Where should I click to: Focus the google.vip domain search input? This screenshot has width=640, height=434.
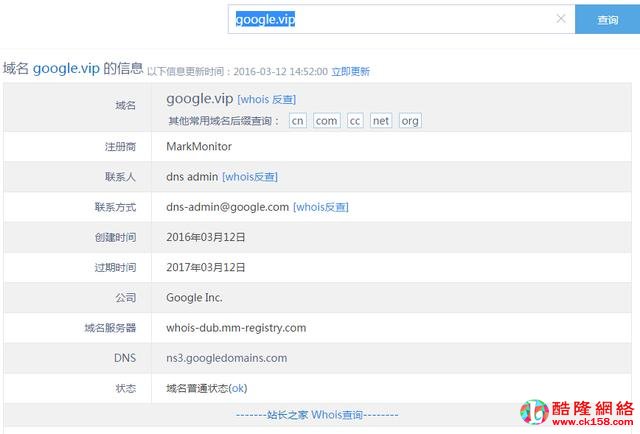click(x=401, y=19)
